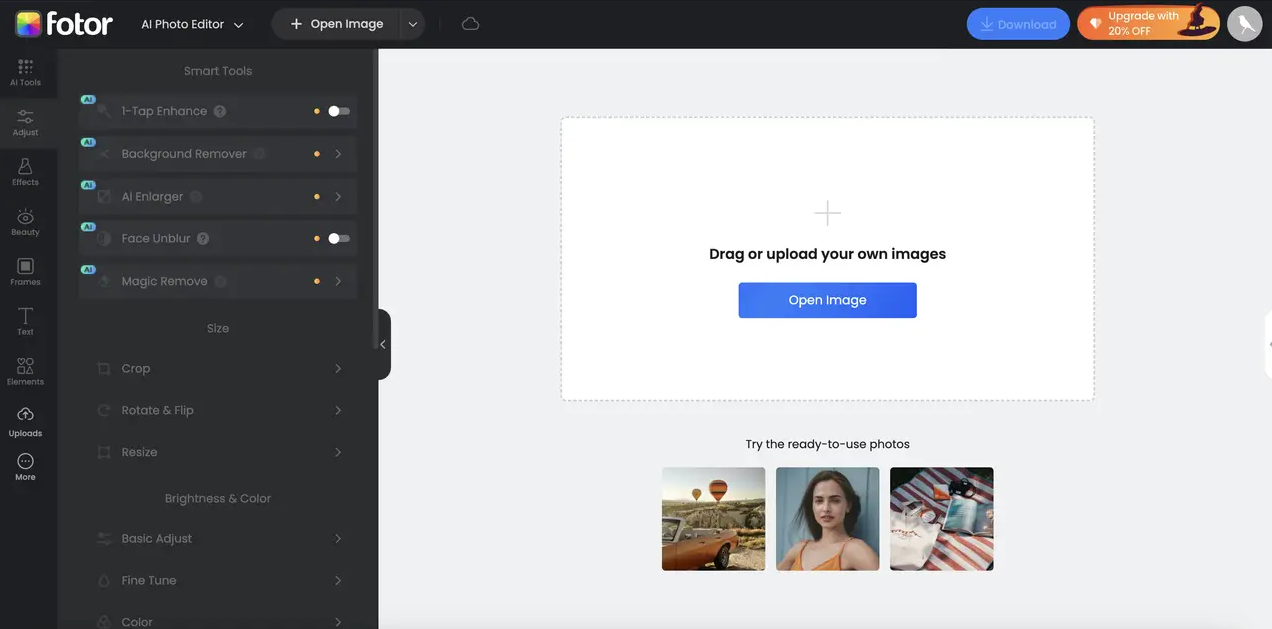
Task: Open the Effects sidebar panel
Action: (25, 172)
